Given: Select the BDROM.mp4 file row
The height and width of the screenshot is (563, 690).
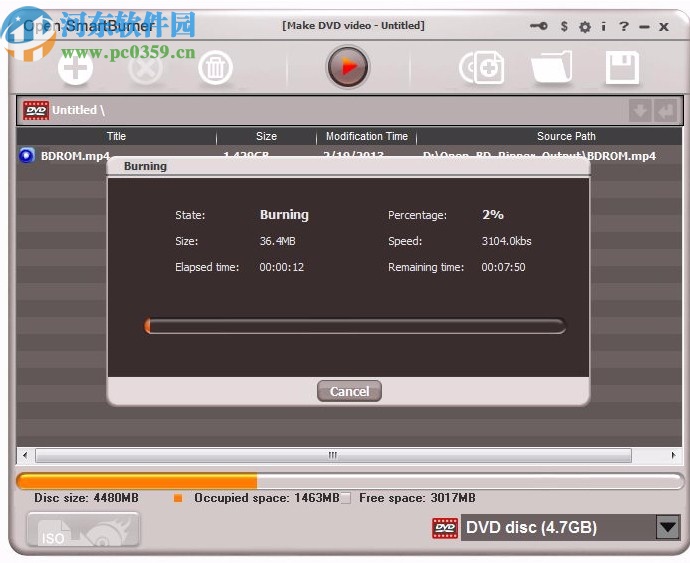Looking at the screenshot, I should [x=349, y=155].
